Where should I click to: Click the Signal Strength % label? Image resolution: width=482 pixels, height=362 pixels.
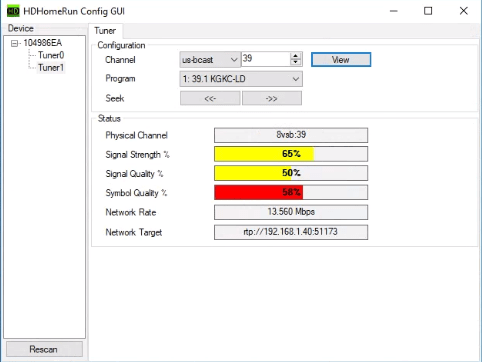tap(137, 155)
